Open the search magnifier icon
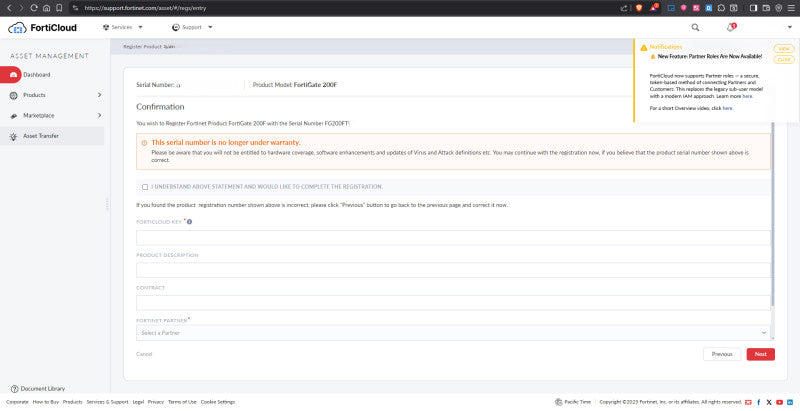 click(x=695, y=28)
